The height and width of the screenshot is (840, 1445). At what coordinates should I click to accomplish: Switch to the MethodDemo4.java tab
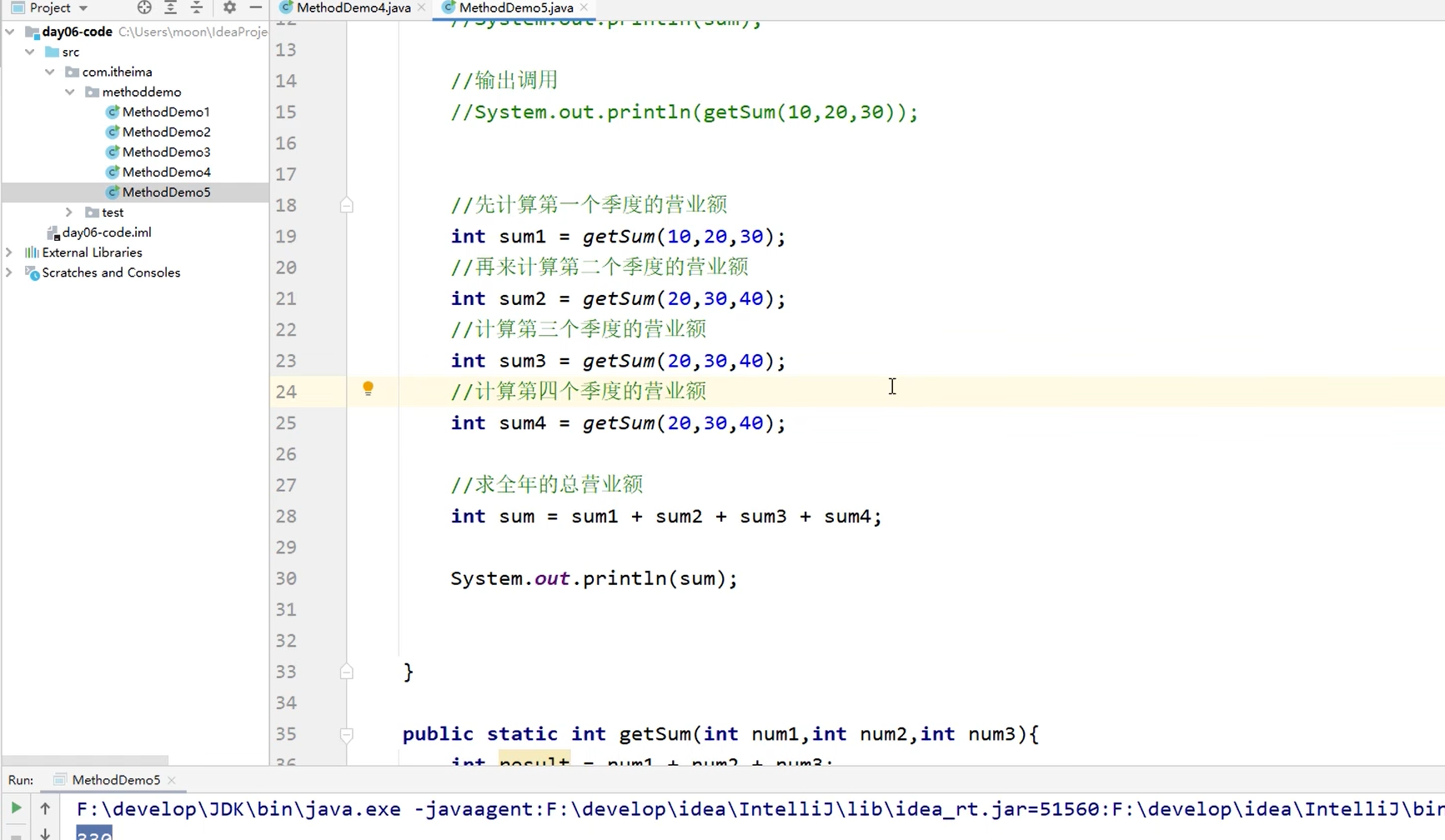[350, 7]
